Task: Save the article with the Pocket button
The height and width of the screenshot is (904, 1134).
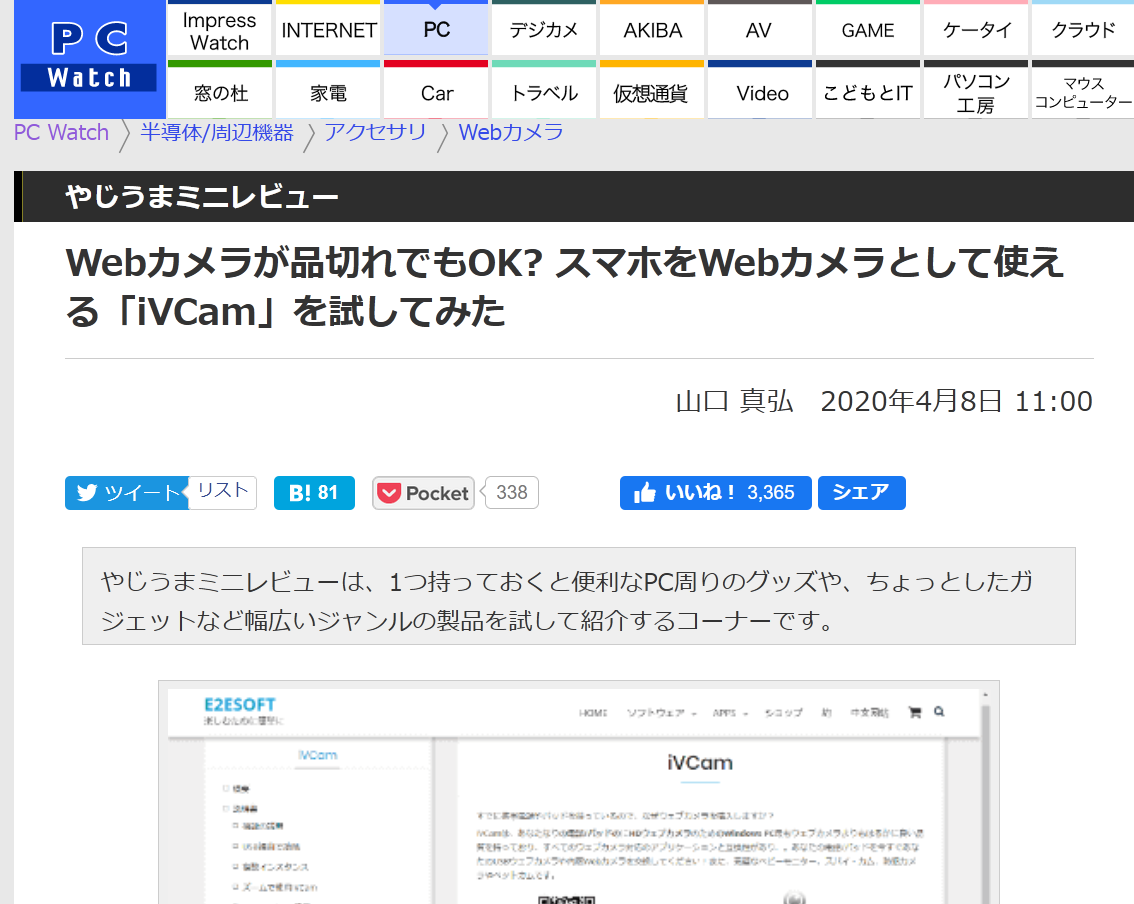Action: pyautogui.click(x=423, y=492)
